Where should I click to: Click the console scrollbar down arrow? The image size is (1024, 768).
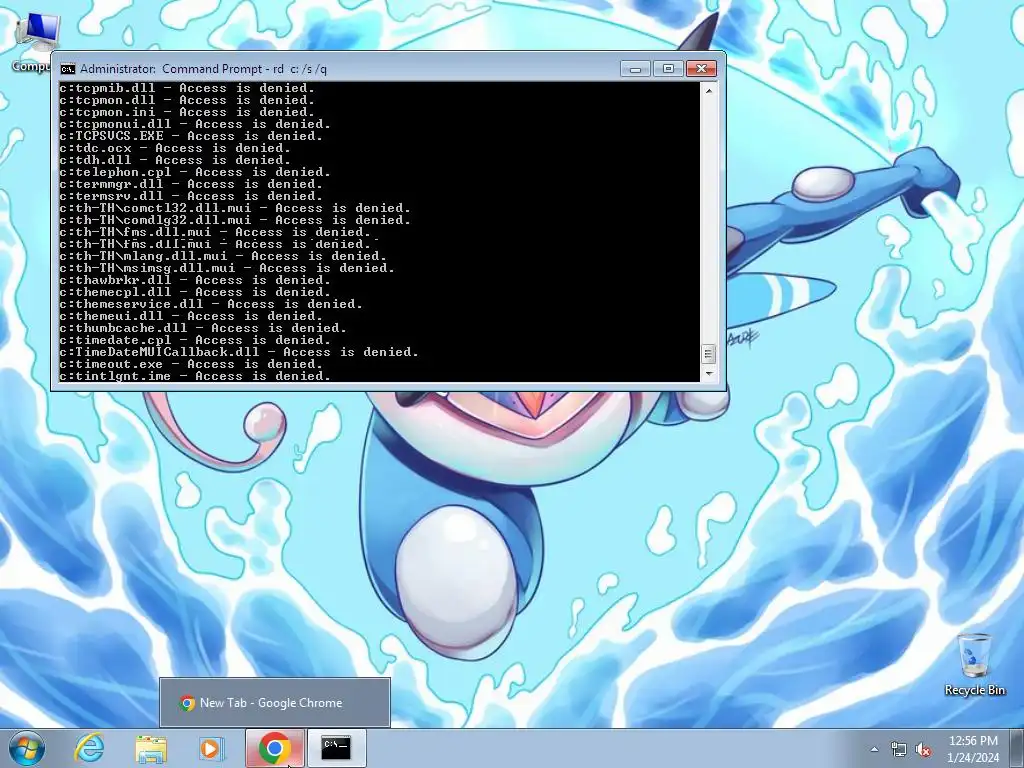point(709,374)
